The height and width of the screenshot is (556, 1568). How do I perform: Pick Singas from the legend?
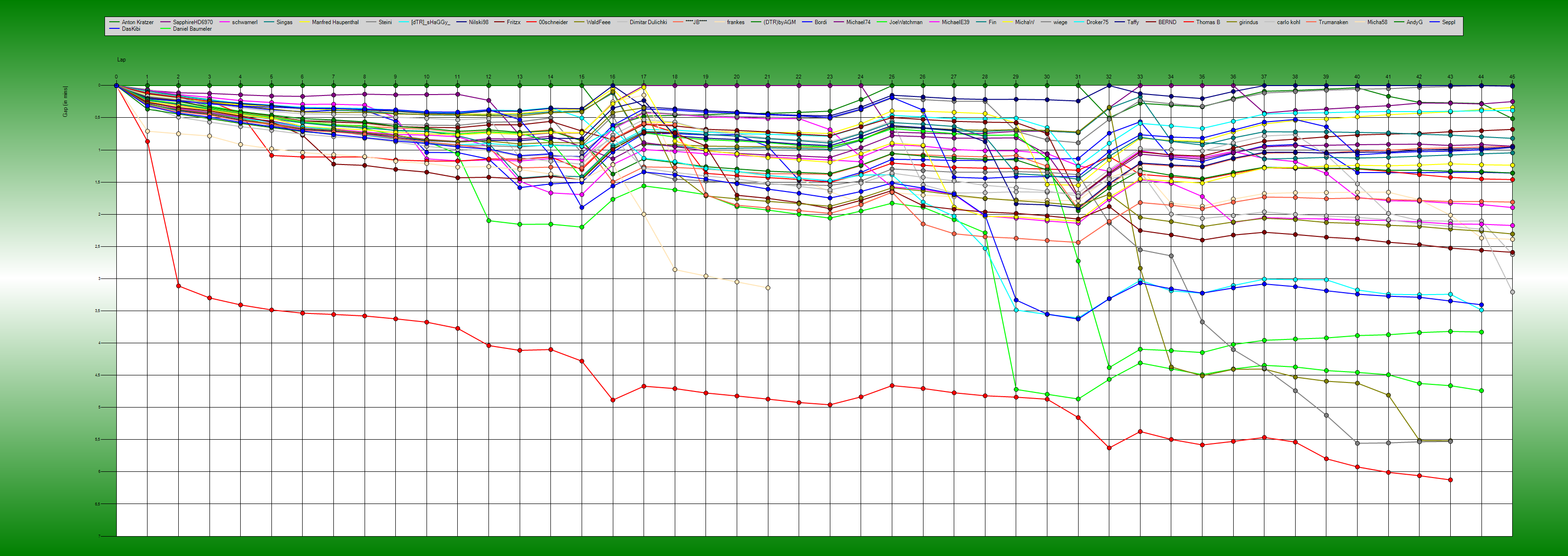coord(284,23)
